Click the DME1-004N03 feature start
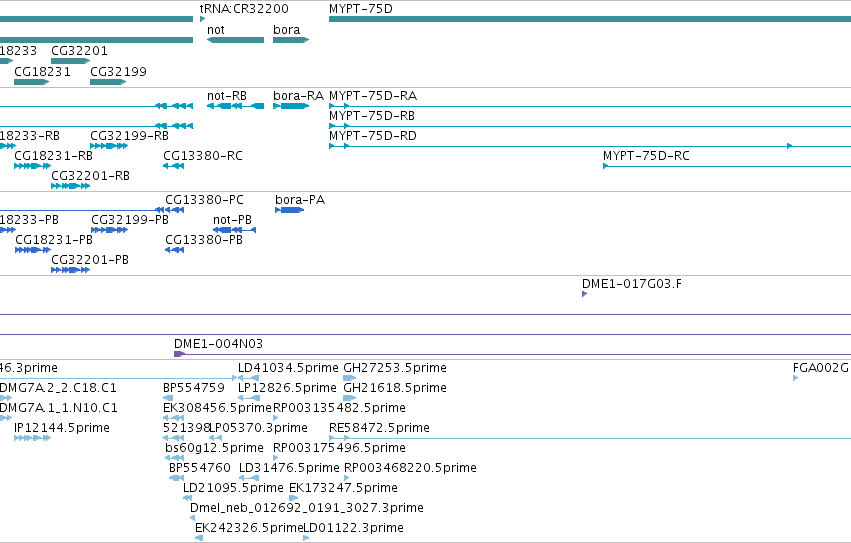The height and width of the screenshot is (543, 851). point(179,354)
